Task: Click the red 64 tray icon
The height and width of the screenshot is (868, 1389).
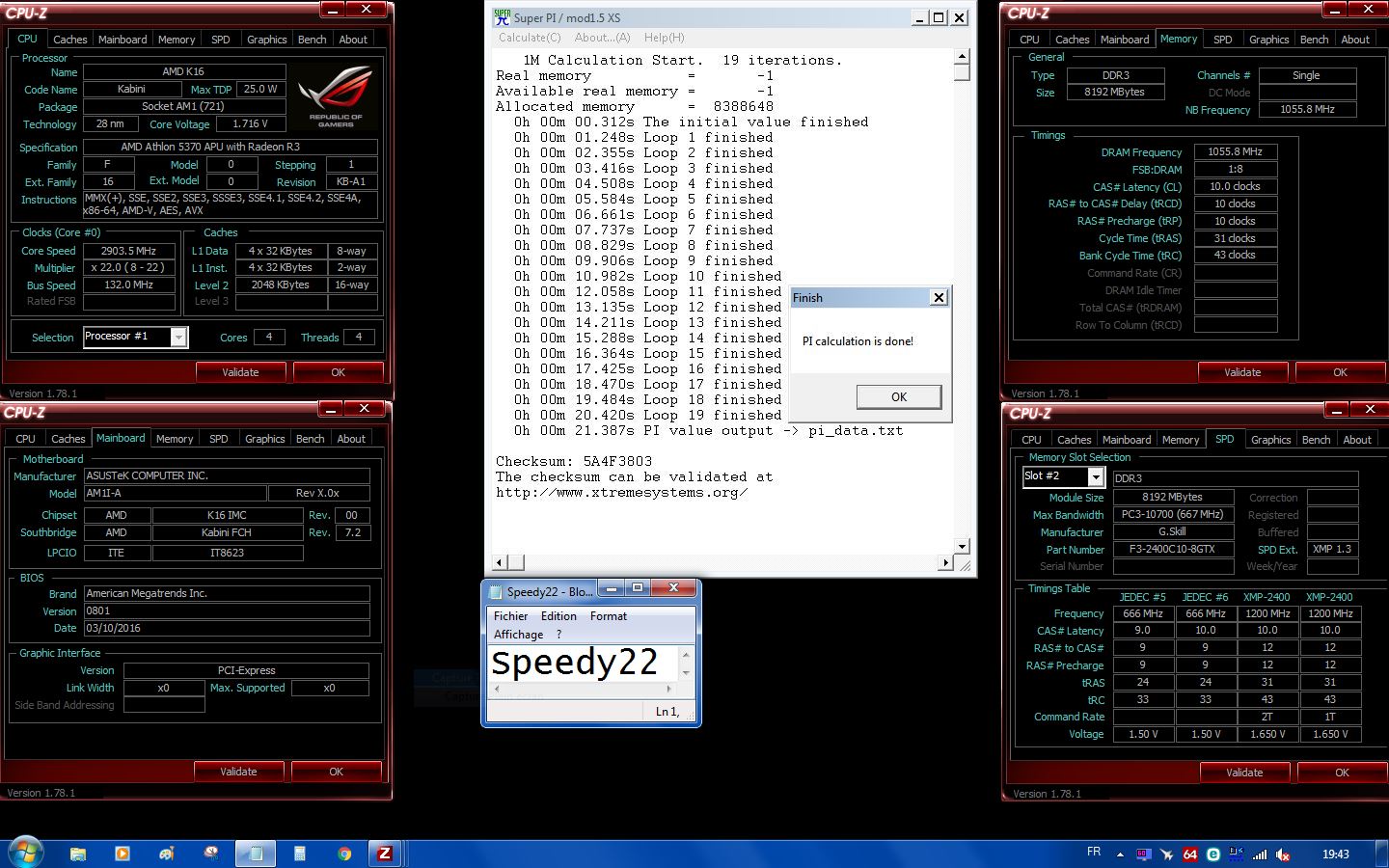Action: click(1190, 854)
